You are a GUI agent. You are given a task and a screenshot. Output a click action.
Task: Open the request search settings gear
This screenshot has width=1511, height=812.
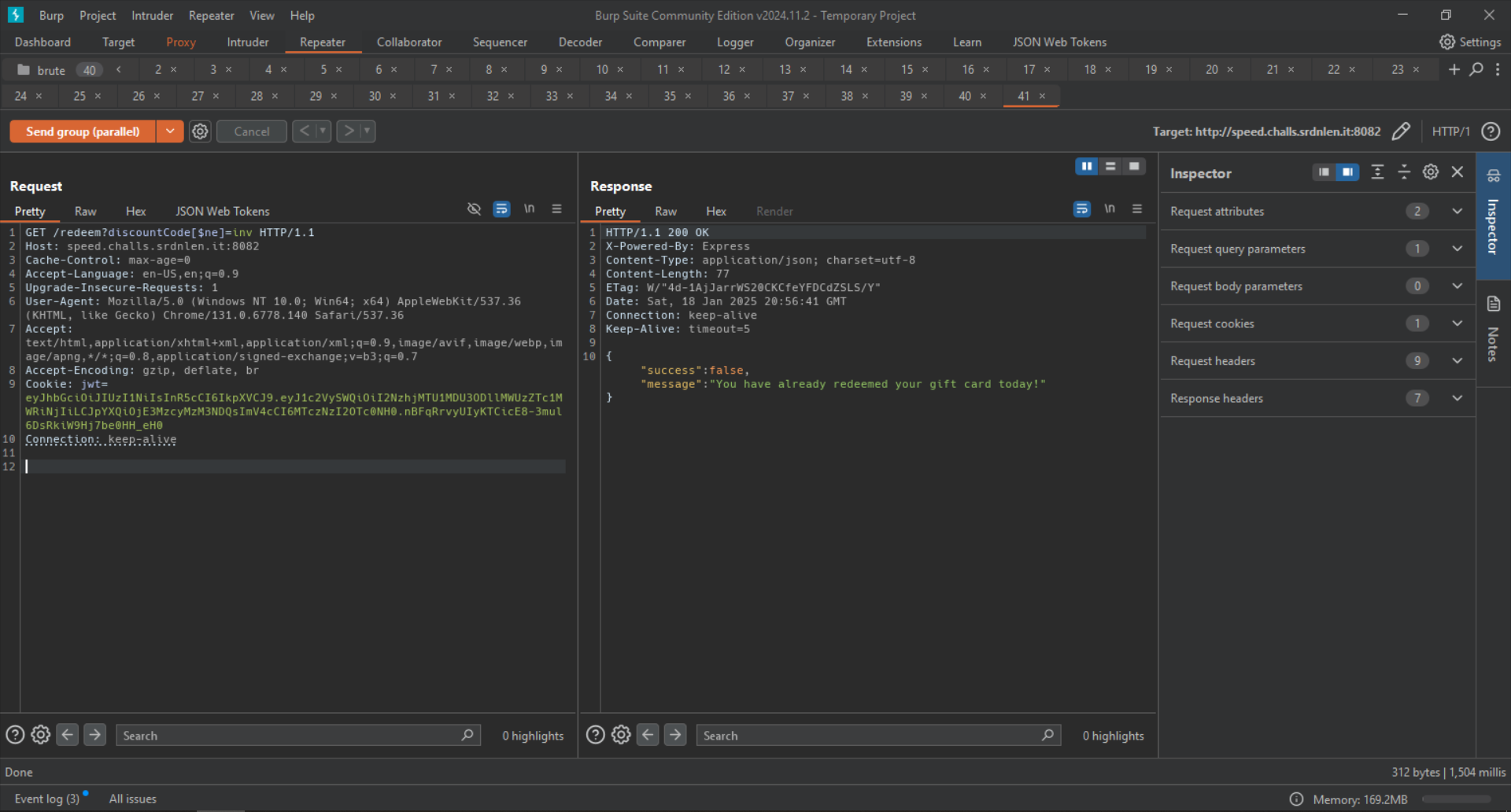[x=41, y=735]
